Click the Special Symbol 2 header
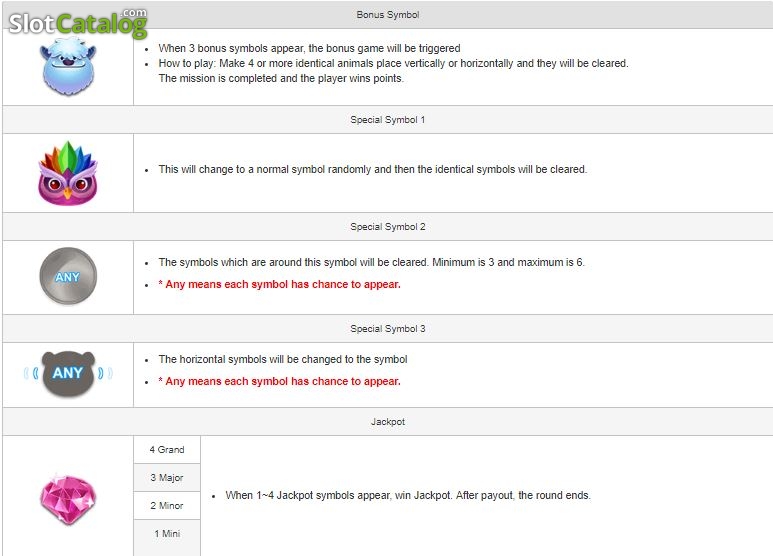This screenshot has width=773, height=556. (387, 227)
